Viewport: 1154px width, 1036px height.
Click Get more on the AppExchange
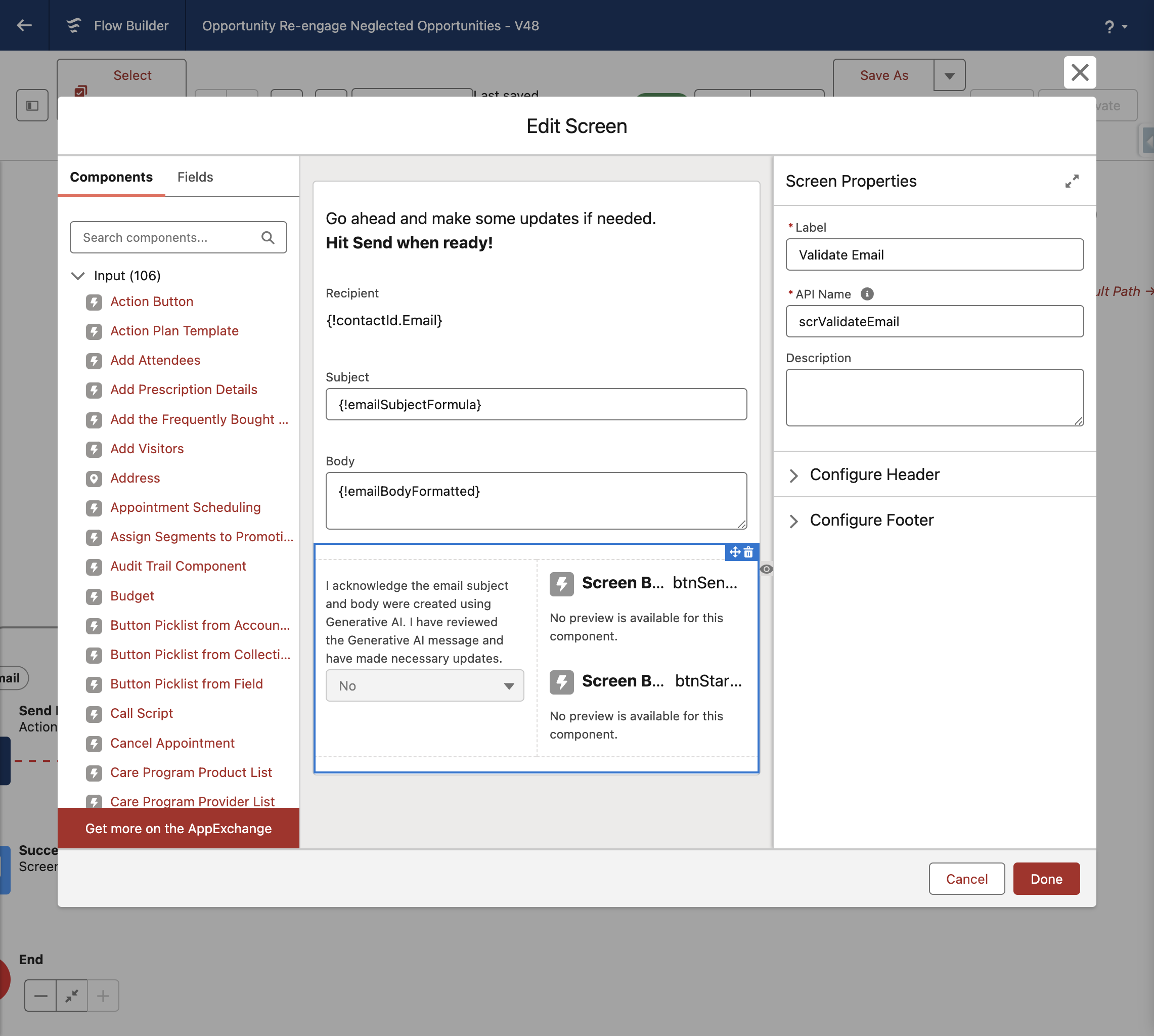click(178, 828)
